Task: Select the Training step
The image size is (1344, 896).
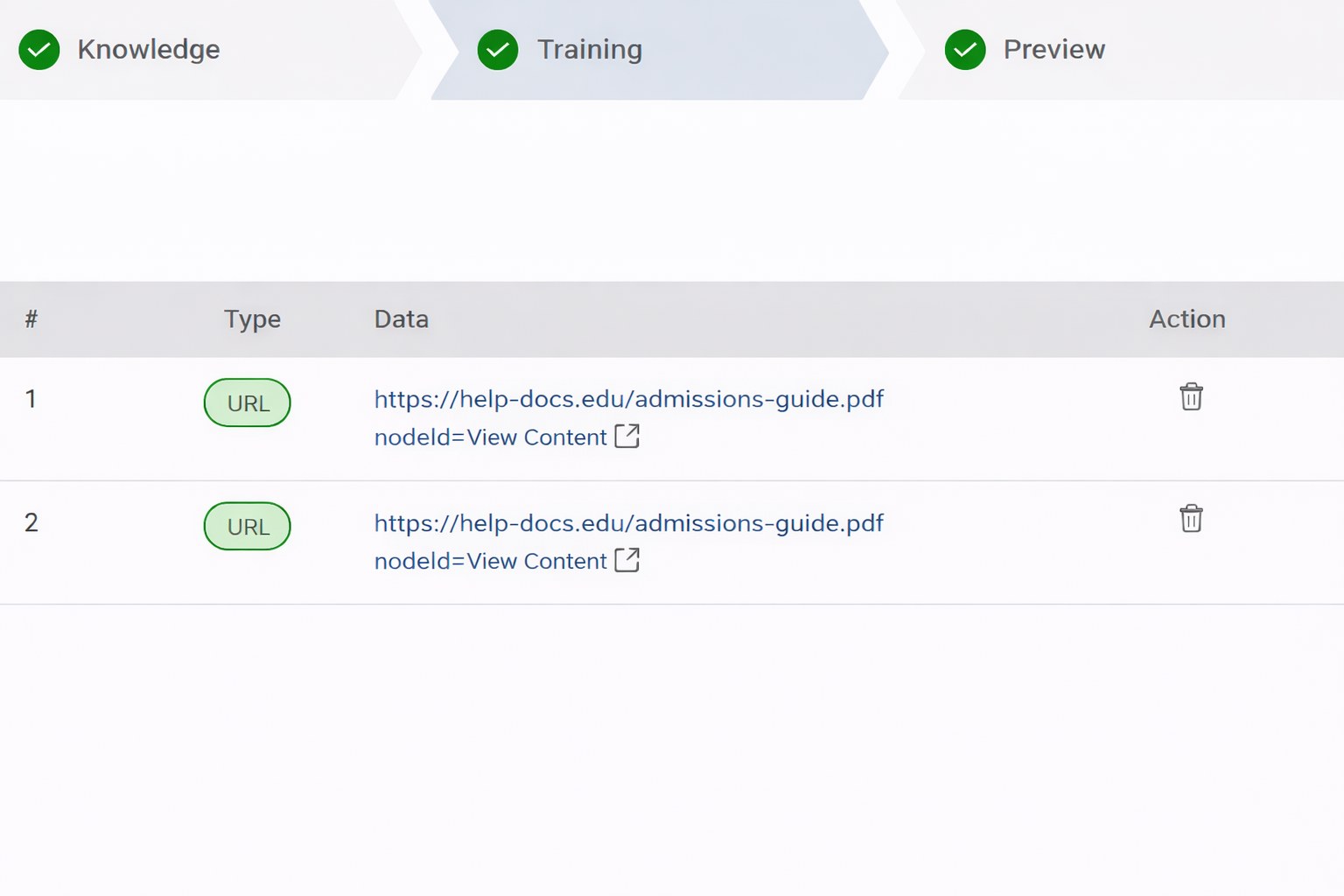Action: point(590,50)
